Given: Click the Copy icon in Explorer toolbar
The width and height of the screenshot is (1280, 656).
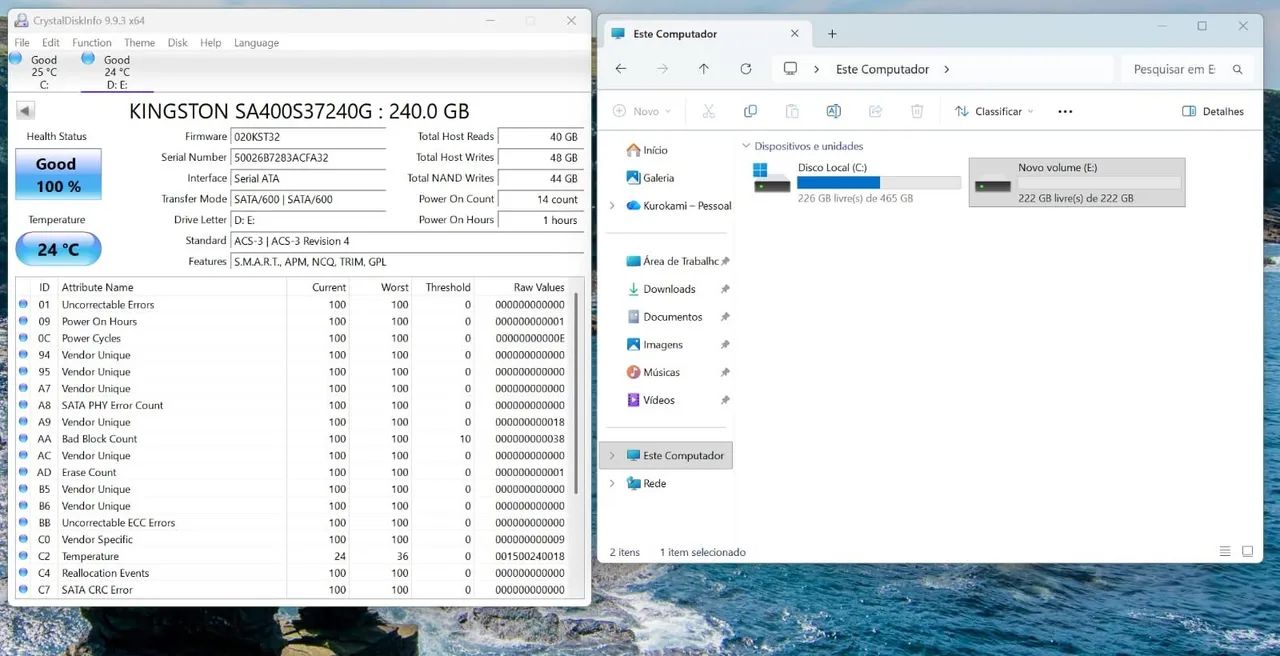Looking at the screenshot, I should [750, 111].
